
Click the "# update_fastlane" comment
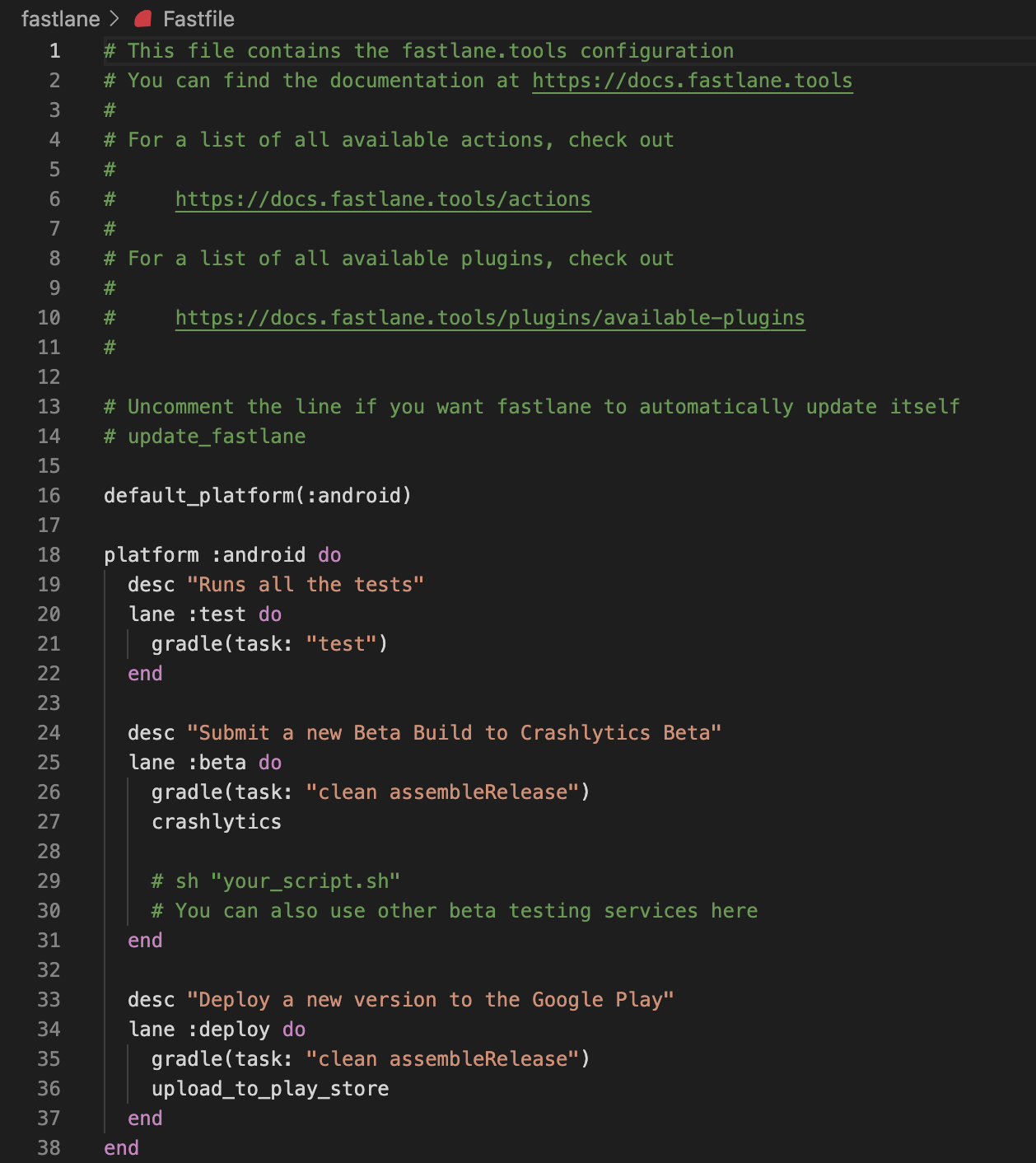[x=204, y=437]
